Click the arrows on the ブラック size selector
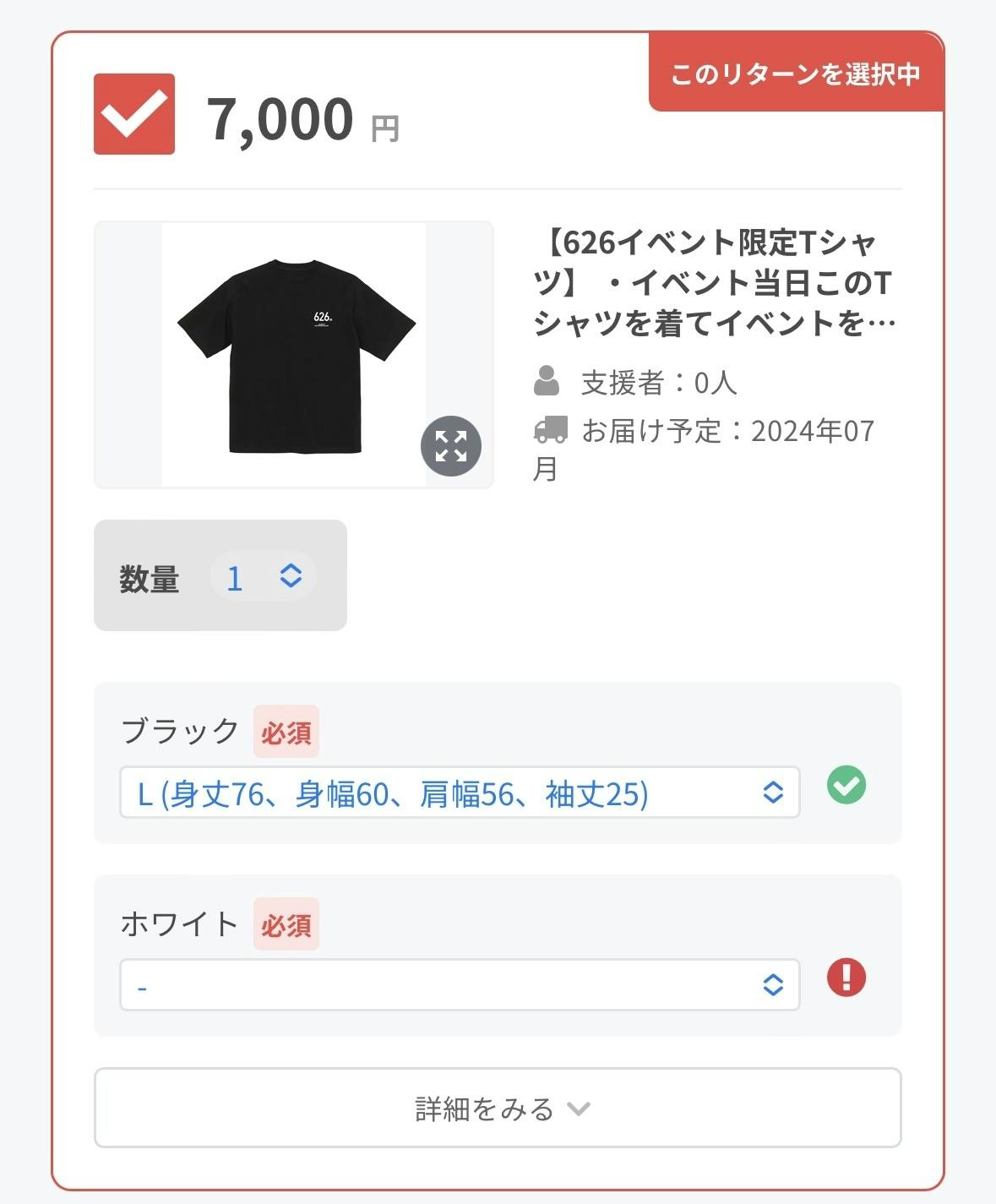 (x=773, y=793)
